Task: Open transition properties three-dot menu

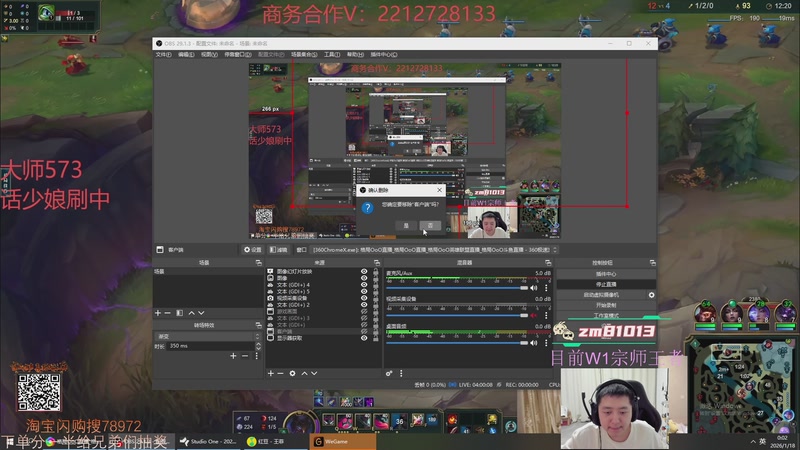Action: (x=257, y=356)
